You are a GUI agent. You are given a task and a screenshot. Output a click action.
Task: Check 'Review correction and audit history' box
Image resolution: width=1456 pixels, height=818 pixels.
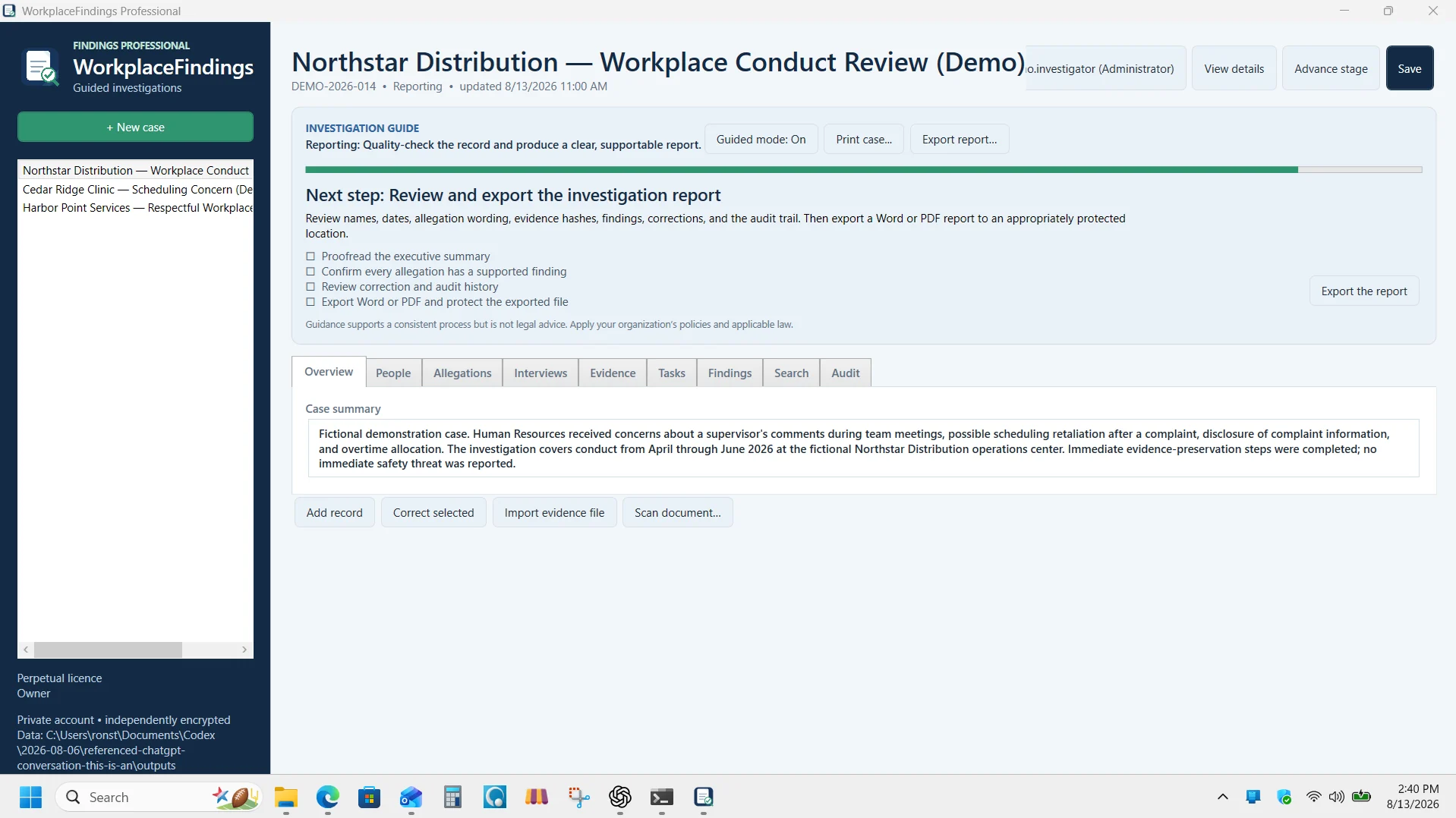(310, 287)
